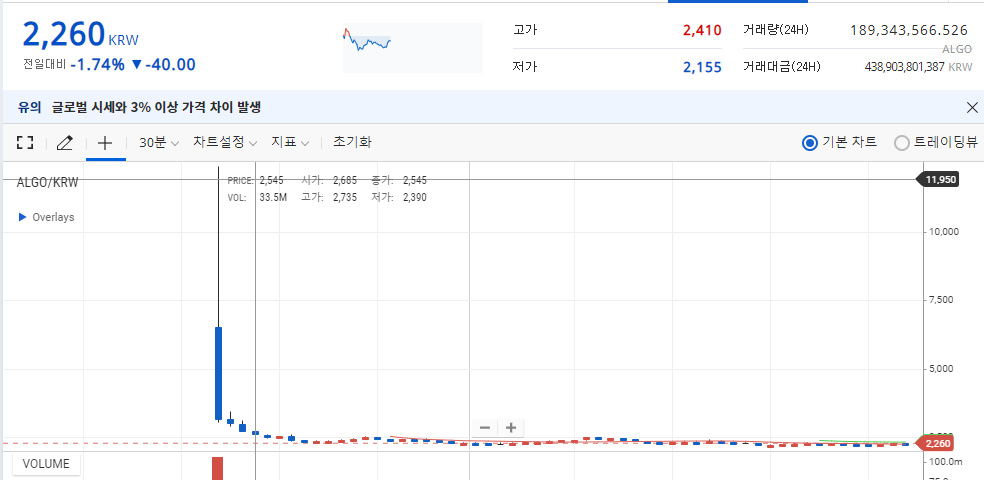
Task: Click the VOLUME label button
Action: click(46, 464)
